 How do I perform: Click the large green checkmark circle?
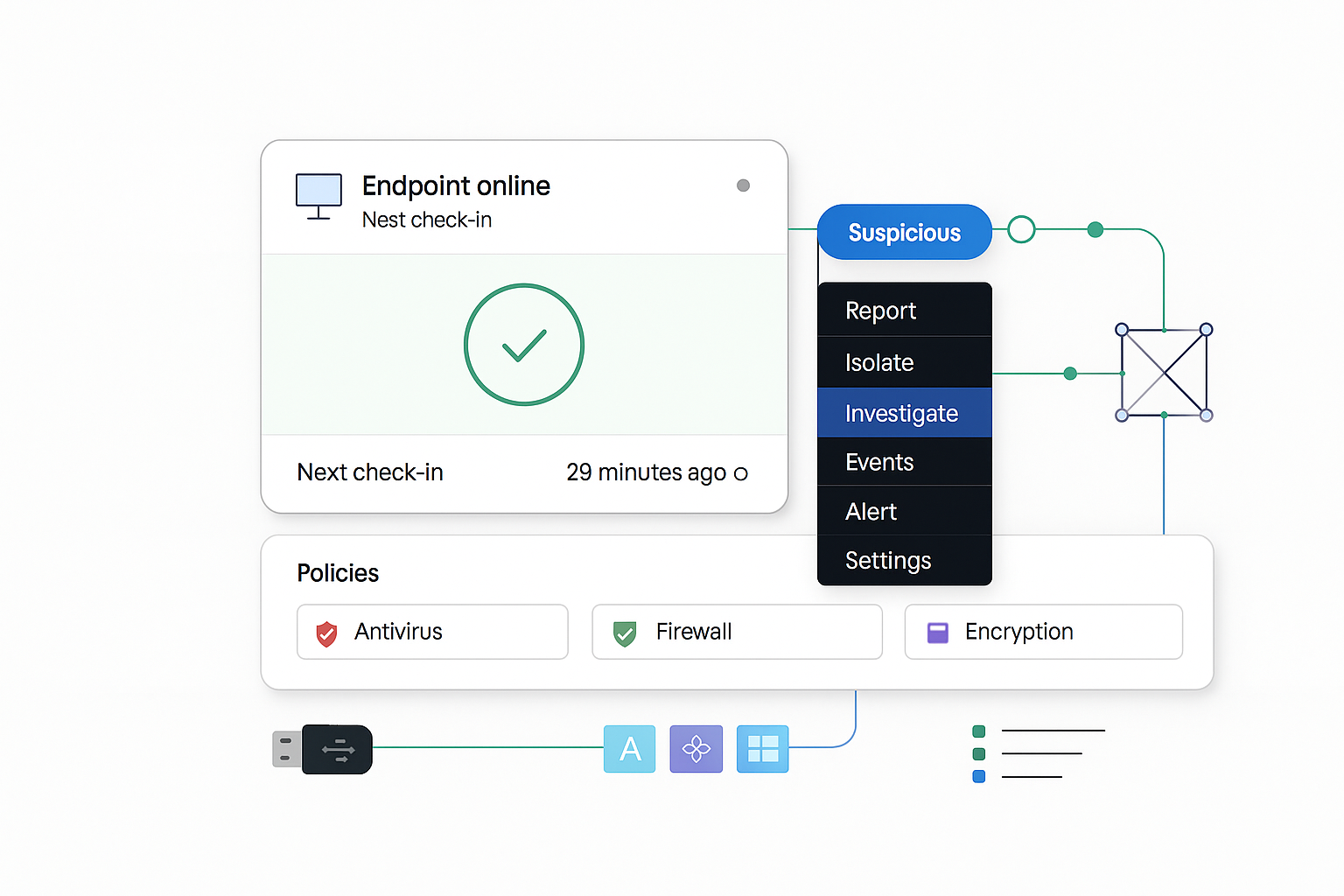[524, 345]
